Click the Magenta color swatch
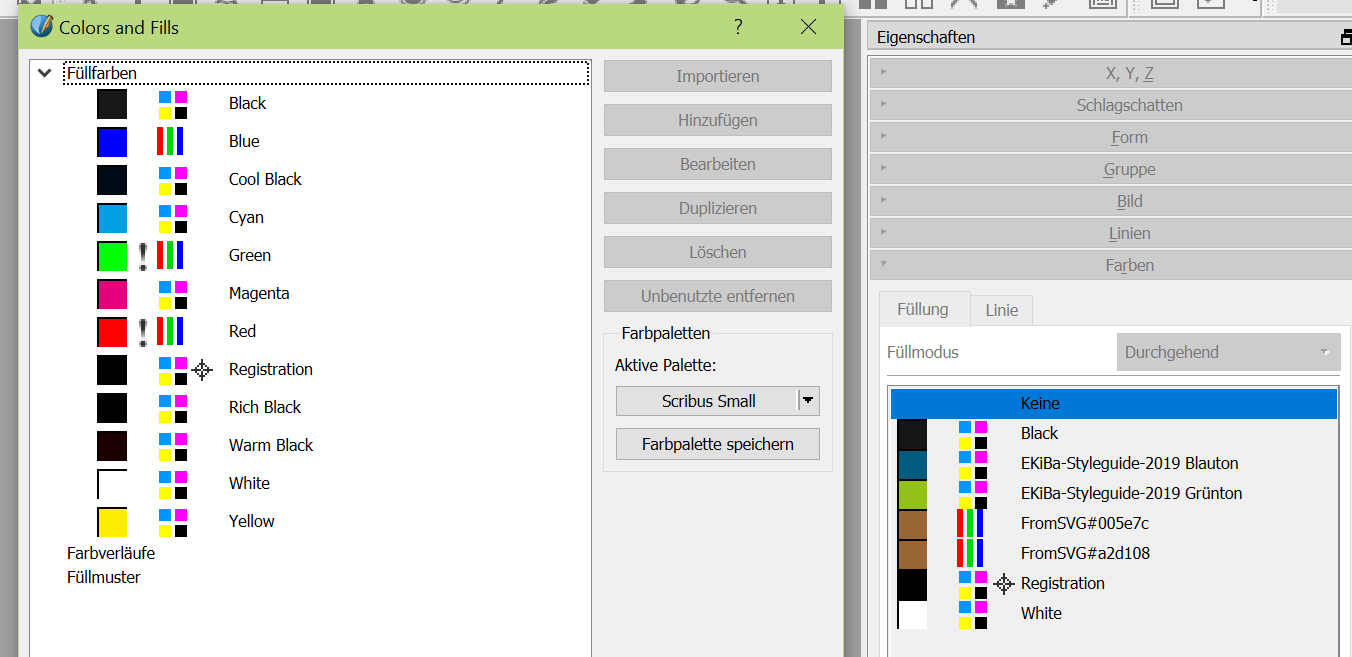The image size is (1352, 657). coord(112,294)
